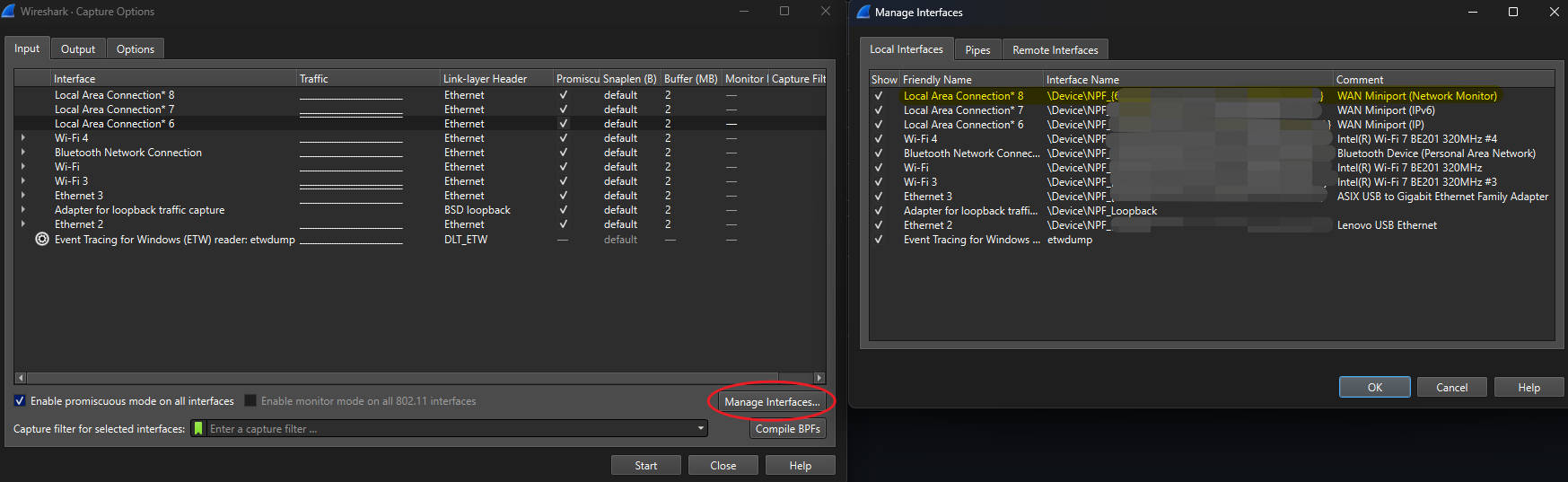This screenshot has width=1568, height=482.
Task: Toggle Enable promiscuous mode on all interfaces
Action: coord(20,401)
